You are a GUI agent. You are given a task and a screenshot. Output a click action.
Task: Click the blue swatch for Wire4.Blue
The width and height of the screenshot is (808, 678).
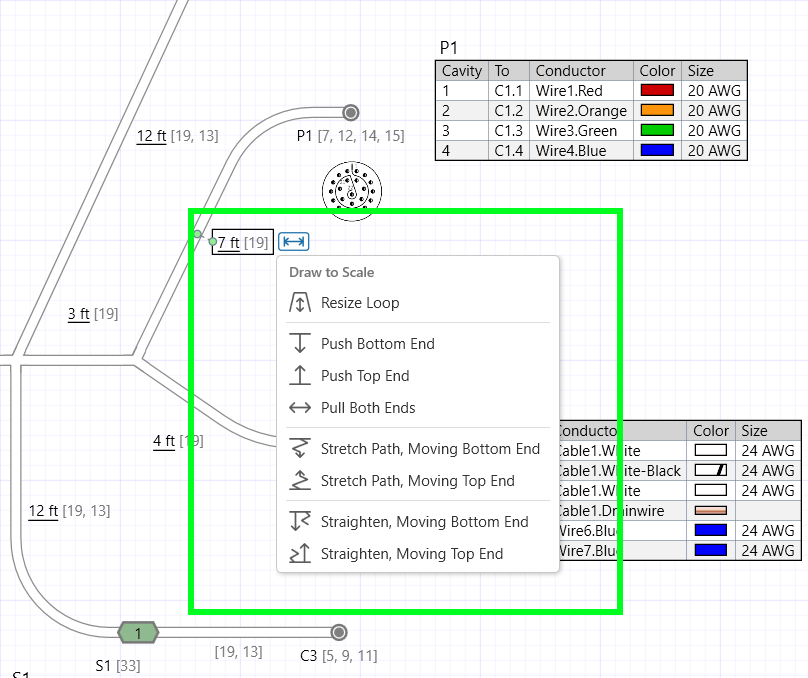tap(657, 150)
